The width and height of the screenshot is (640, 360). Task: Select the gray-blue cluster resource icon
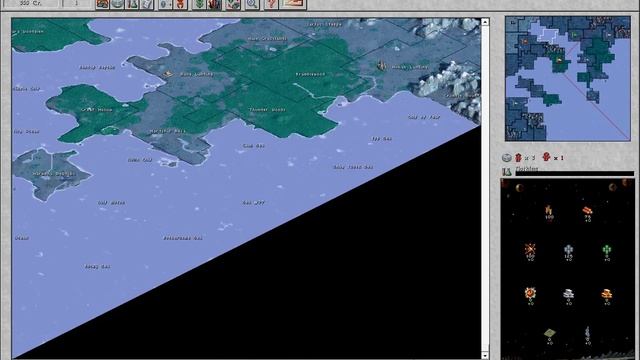click(568, 250)
